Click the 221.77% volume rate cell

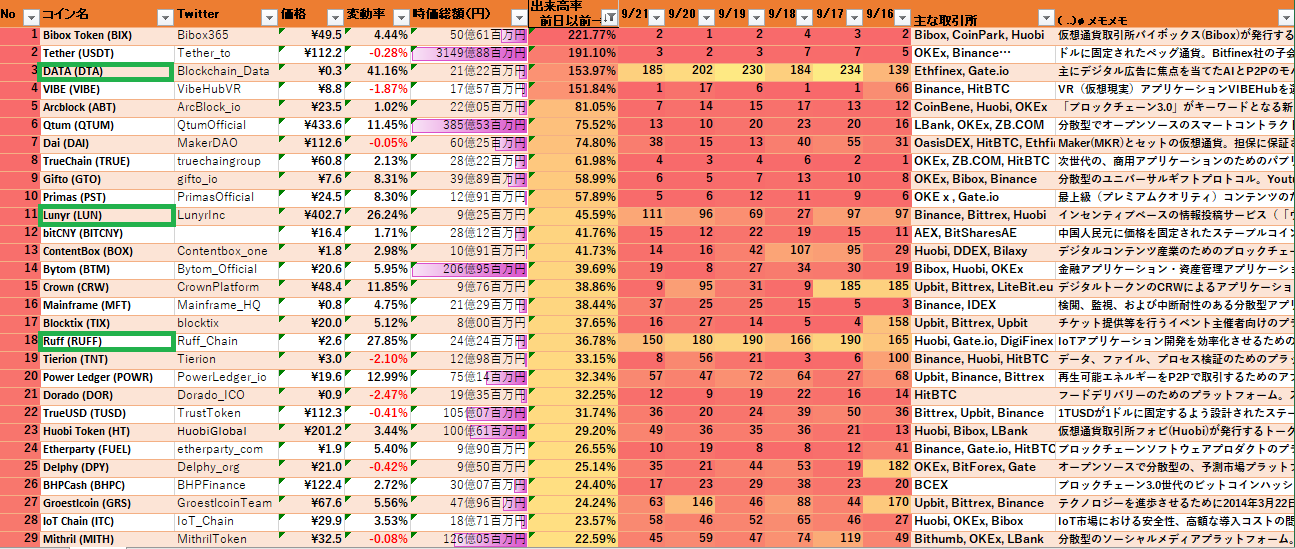574,35
